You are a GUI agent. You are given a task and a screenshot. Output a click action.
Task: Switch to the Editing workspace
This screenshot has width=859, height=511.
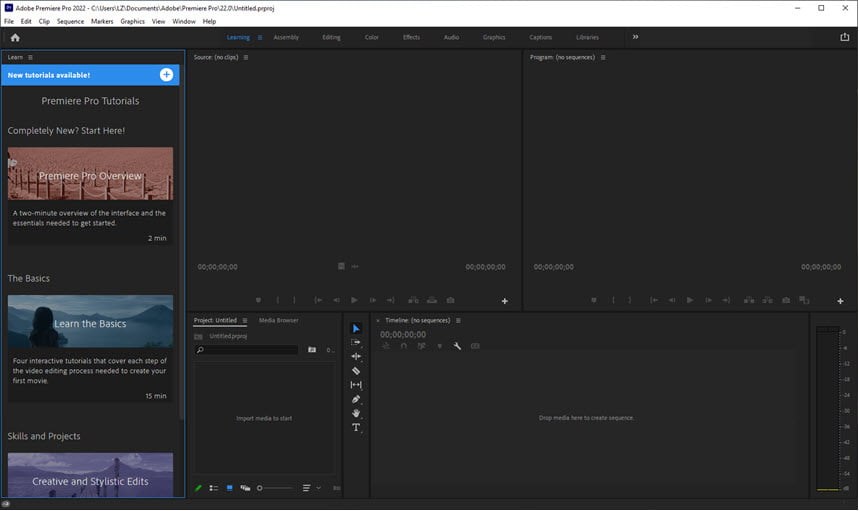click(331, 37)
